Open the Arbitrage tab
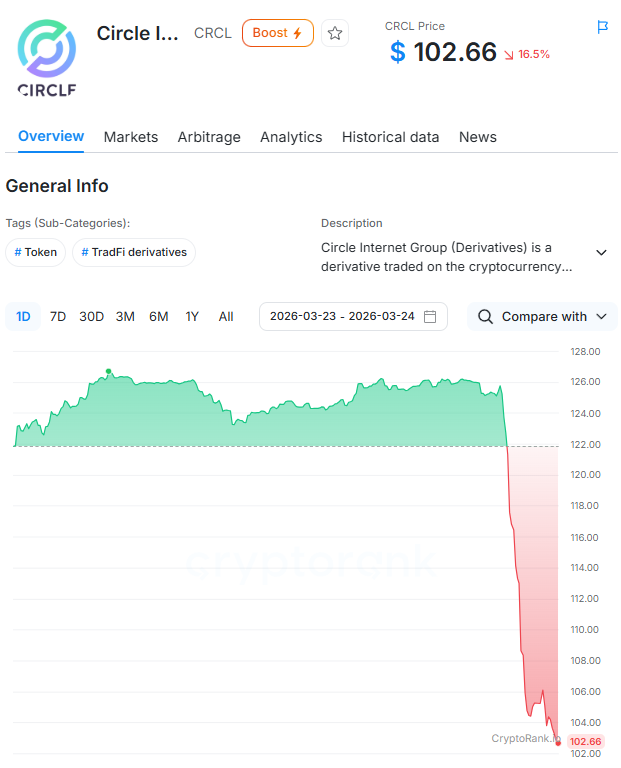 point(209,137)
